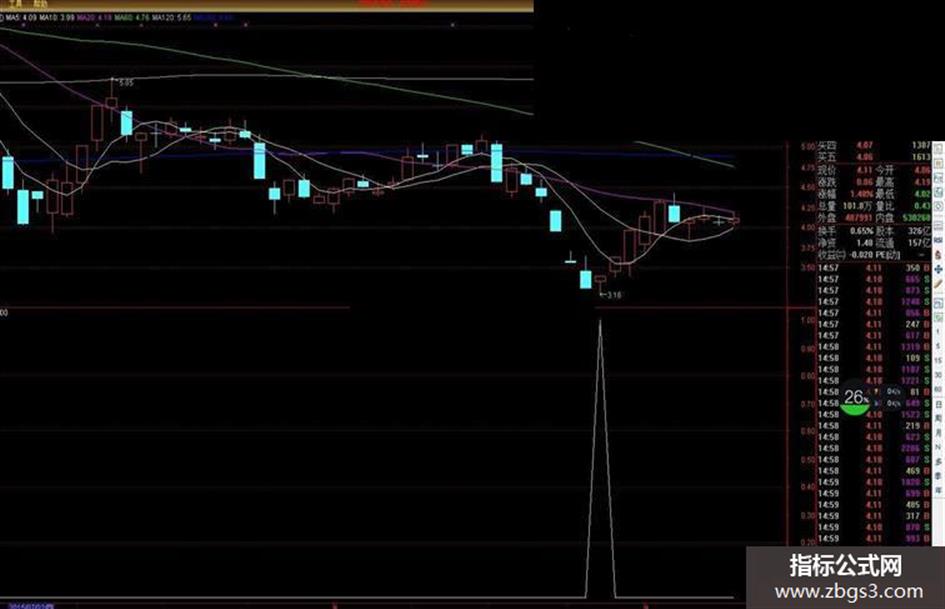The height and width of the screenshot is (609, 945).
Task: Select the pencil drawing tool icon
Action: point(938,283)
